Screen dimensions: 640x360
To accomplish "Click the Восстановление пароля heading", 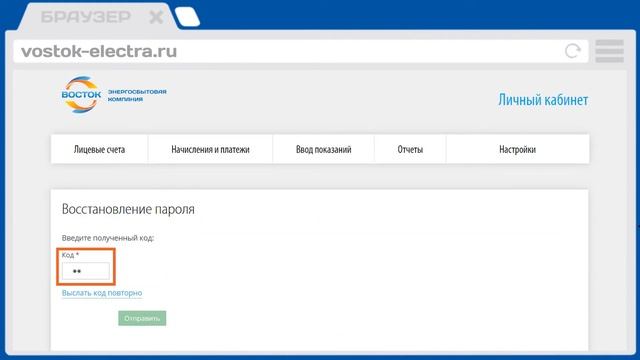I will 128,209.
